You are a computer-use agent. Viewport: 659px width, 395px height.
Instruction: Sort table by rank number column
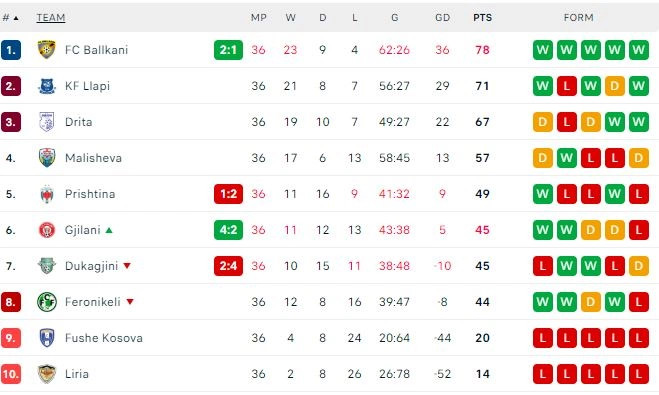11,18
